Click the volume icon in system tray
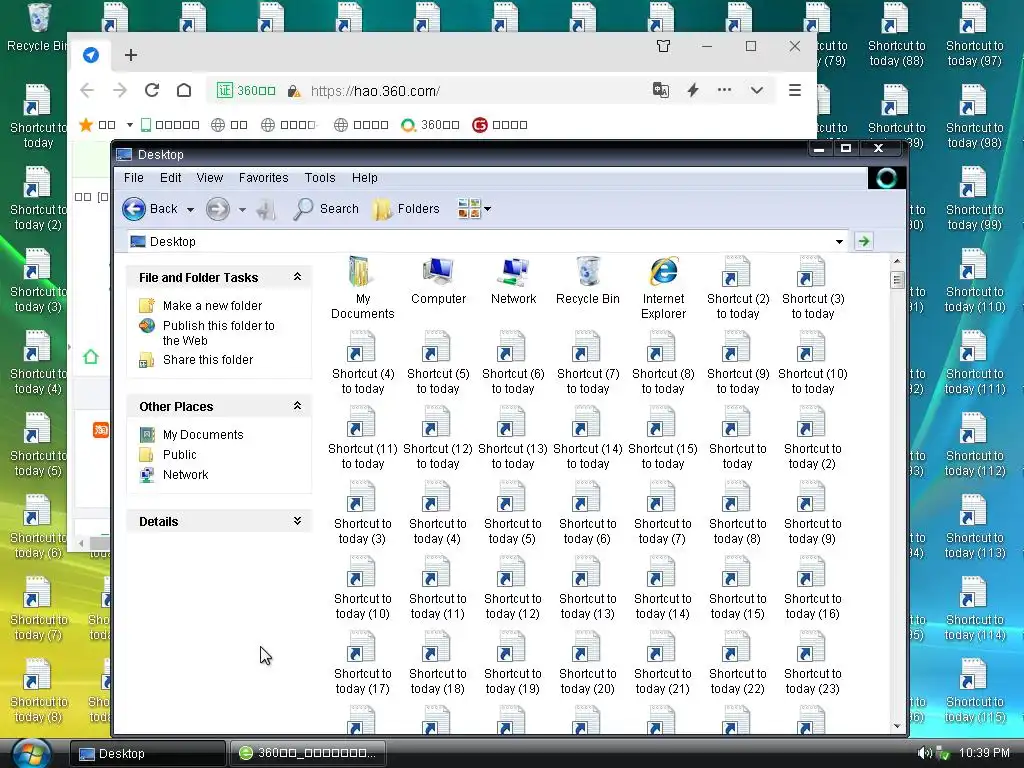The width and height of the screenshot is (1024, 768). coord(924,753)
